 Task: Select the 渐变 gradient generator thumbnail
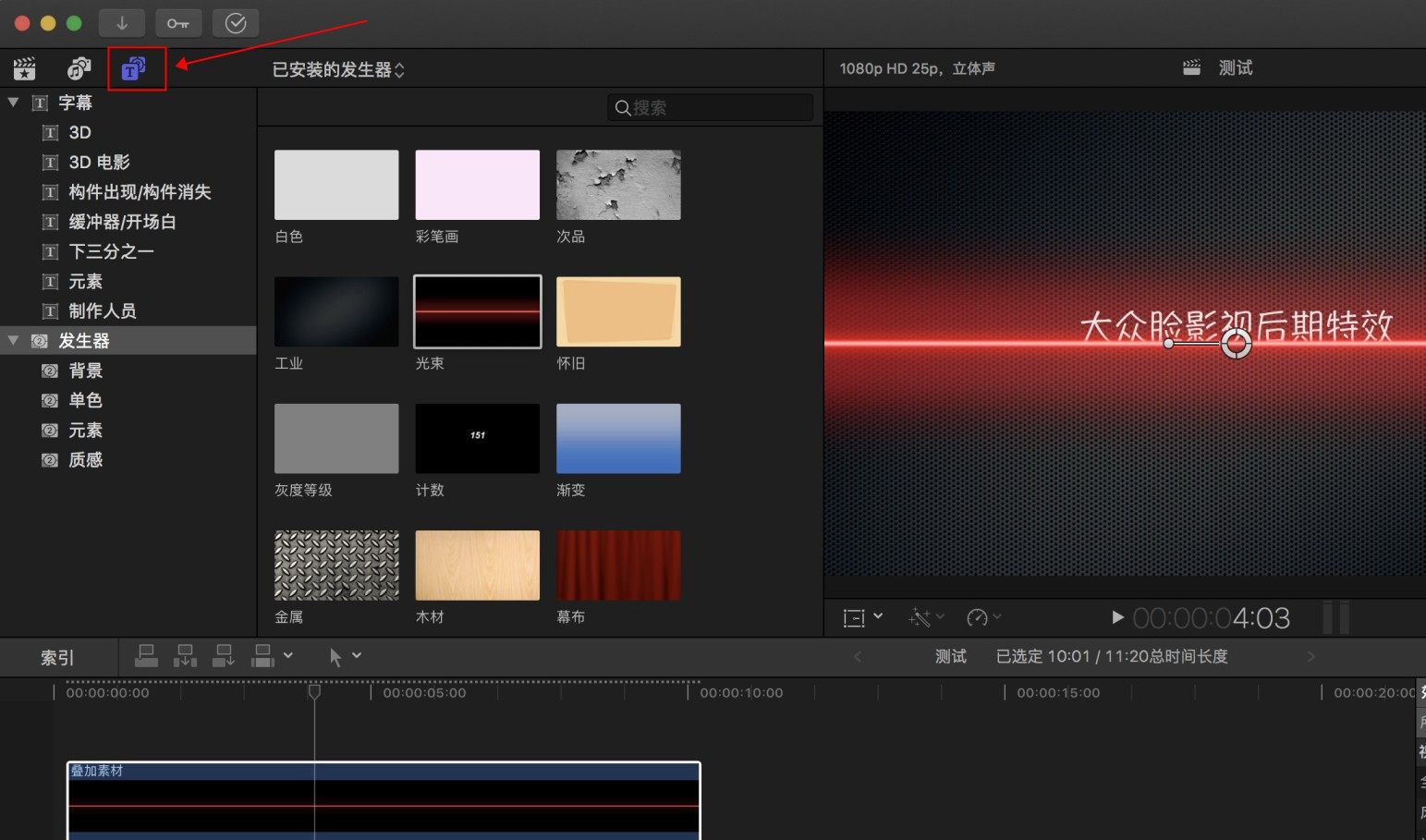point(618,439)
